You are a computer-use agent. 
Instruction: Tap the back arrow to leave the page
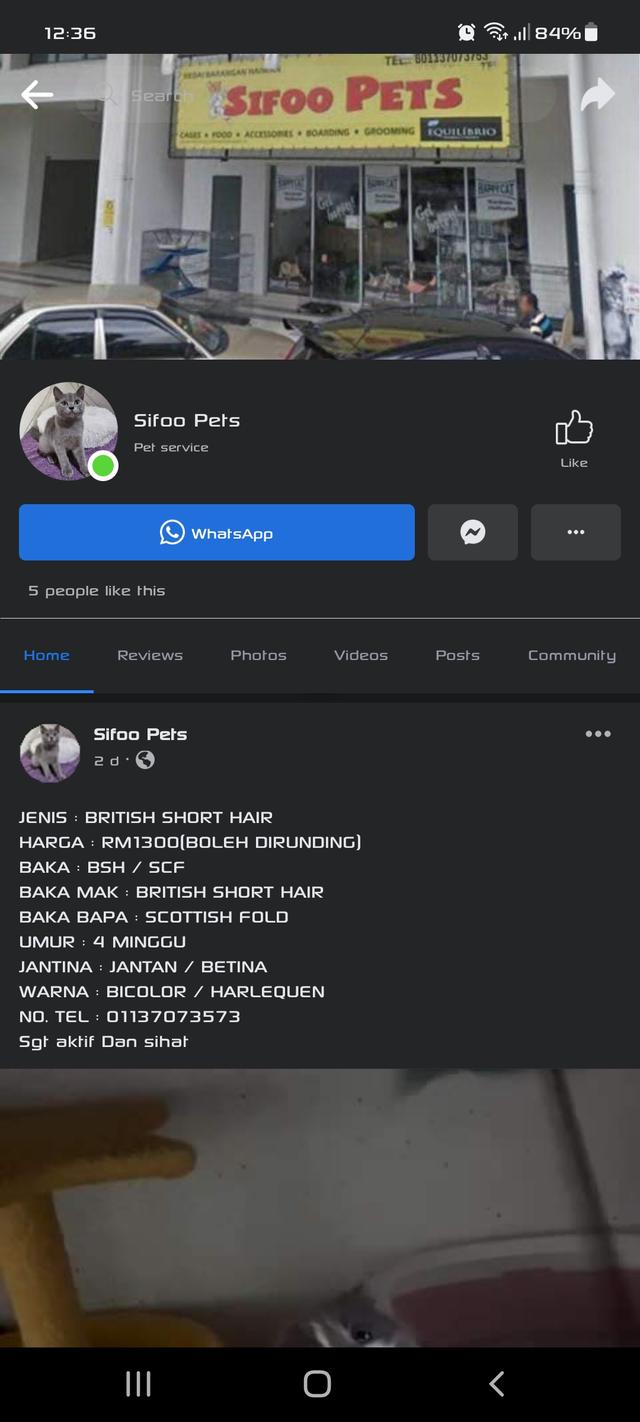(x=37, y=95)
